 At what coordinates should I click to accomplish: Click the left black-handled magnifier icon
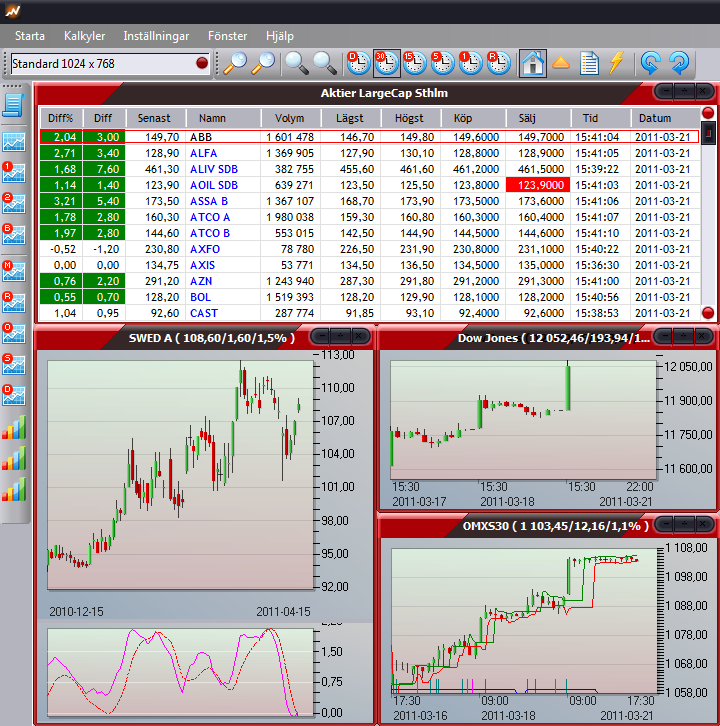point(297,63)
